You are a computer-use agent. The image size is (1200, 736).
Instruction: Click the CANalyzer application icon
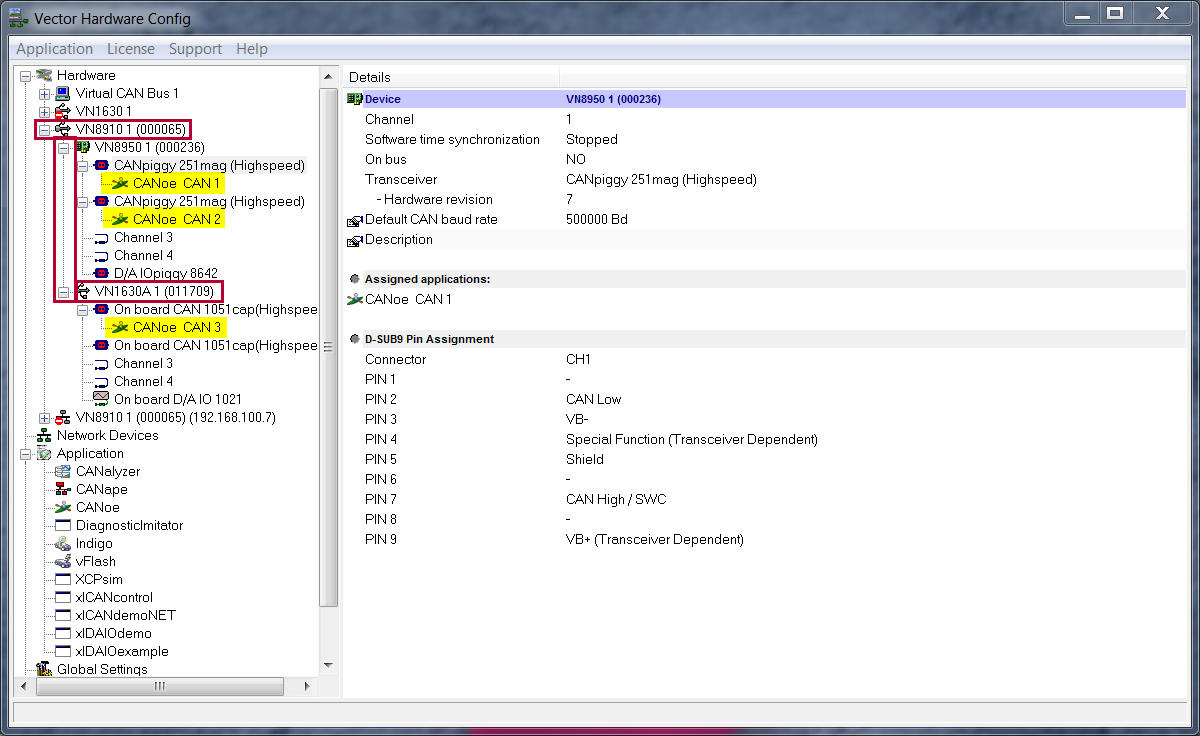click(x=63, y=472)
